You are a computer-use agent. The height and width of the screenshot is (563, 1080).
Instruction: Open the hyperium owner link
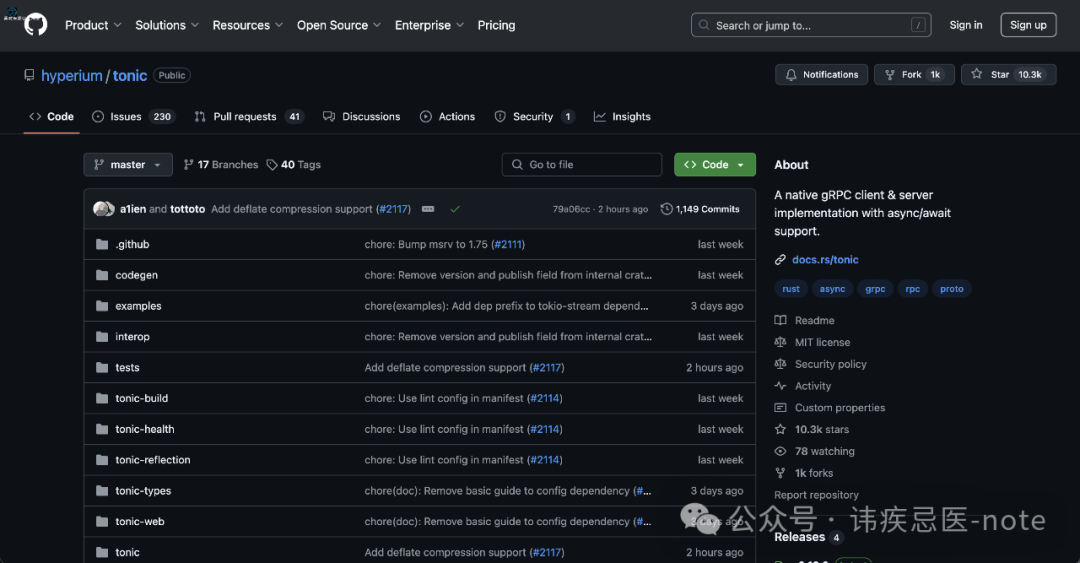pos(72,75)
